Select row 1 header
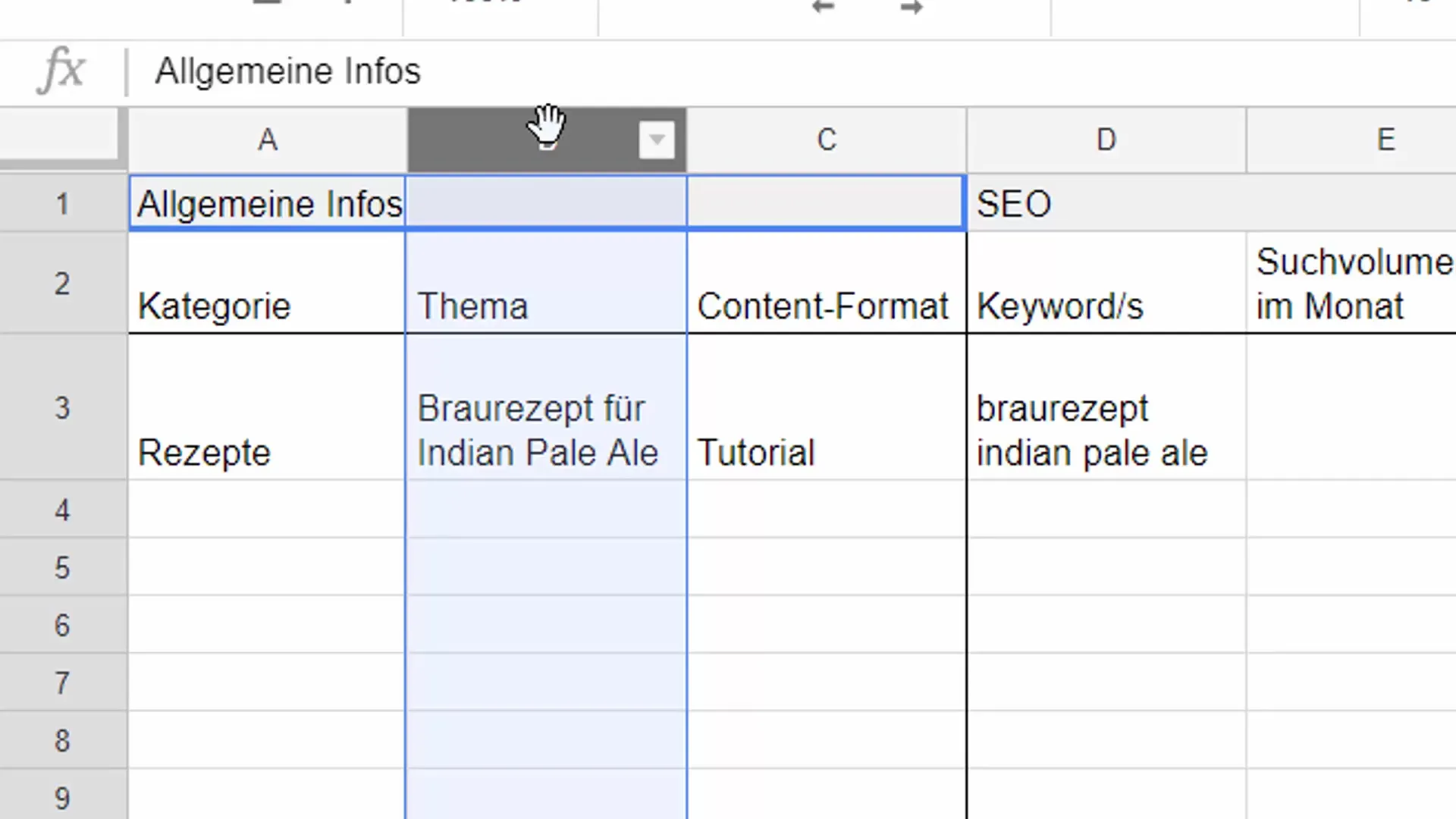 [x=62, y=203]
